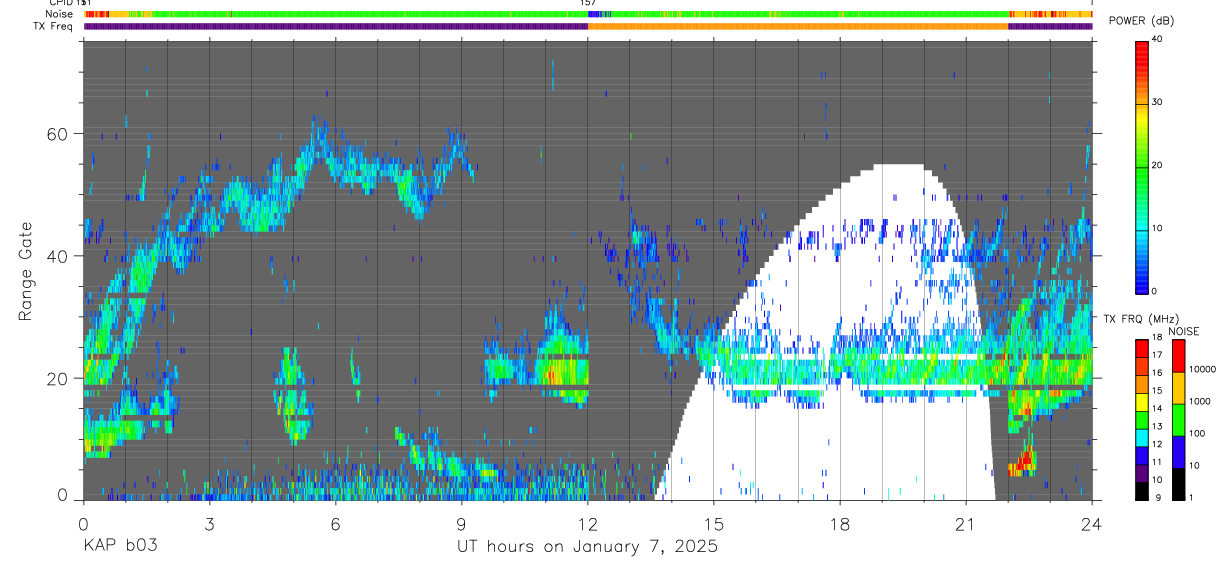Image resolution: width=1228 pixels, height=567 pixels.
Task: Click the 'UT hours on January 7, 2025' title
Action: coord(587,547)
